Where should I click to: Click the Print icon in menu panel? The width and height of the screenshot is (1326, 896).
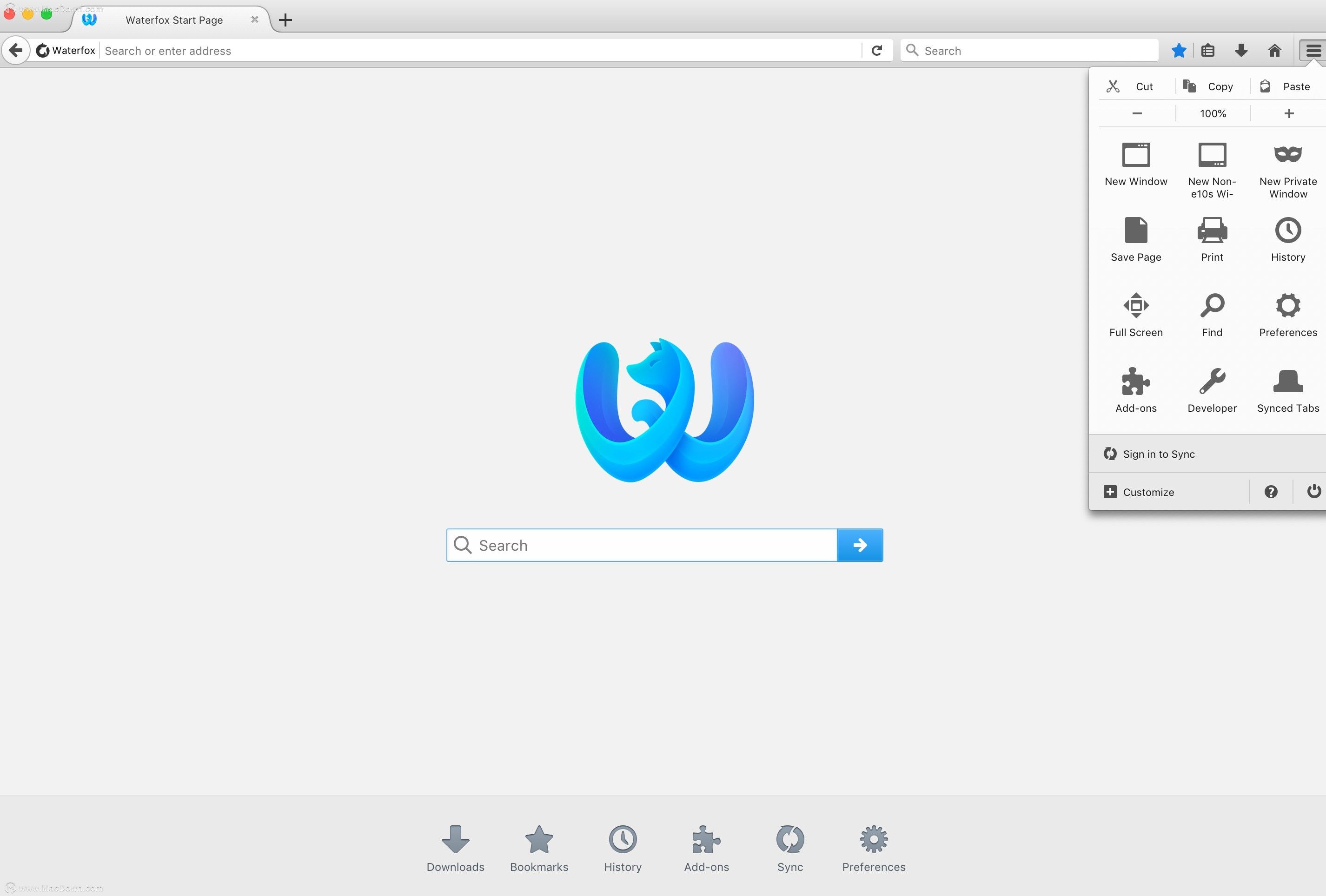[x=1212, y=231]
